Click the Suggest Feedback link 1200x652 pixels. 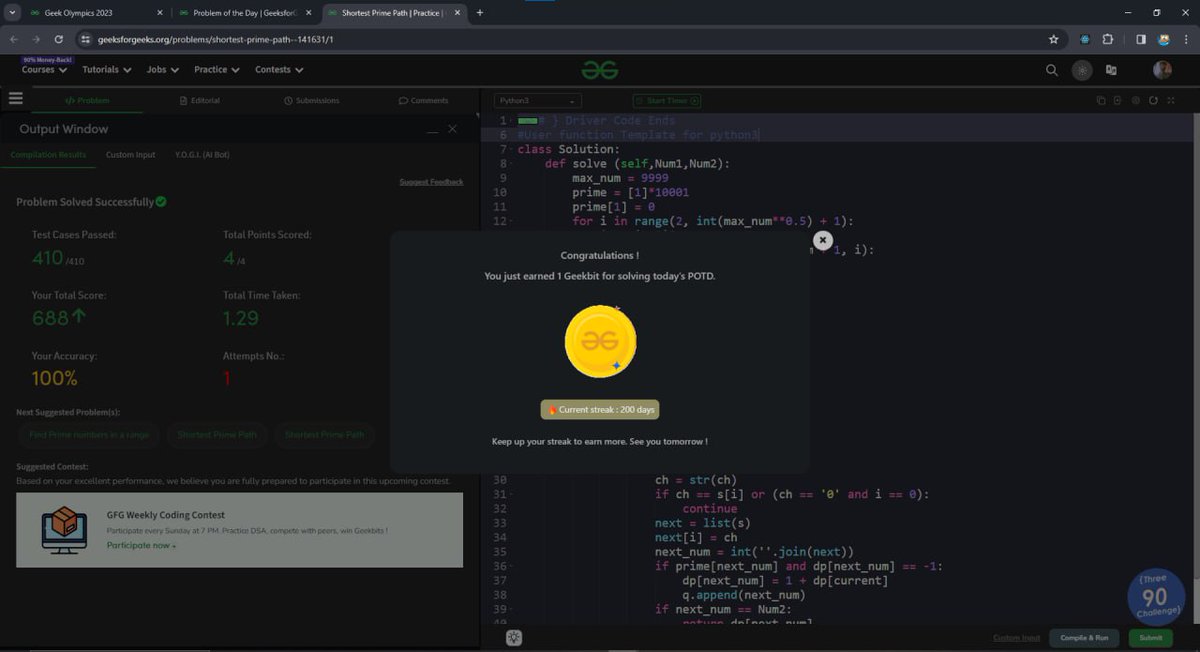(x=431, y=182)
